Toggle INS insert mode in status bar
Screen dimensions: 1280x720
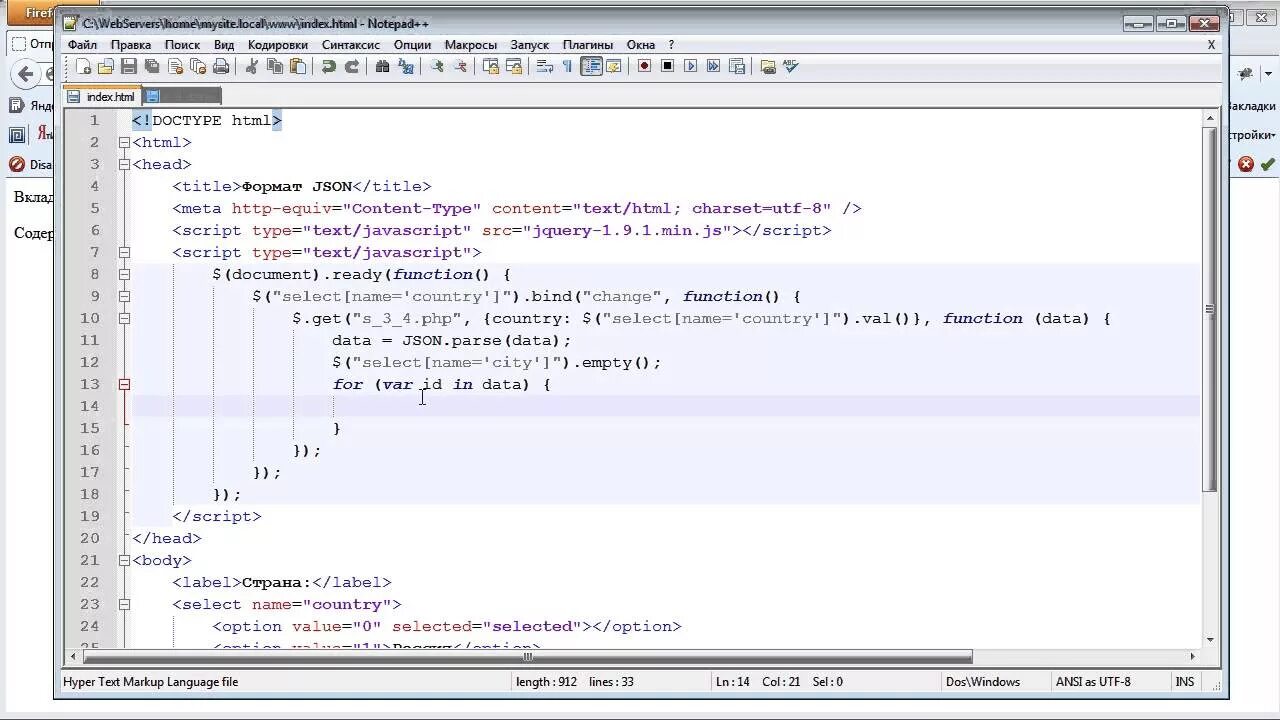click(1185, 682)
